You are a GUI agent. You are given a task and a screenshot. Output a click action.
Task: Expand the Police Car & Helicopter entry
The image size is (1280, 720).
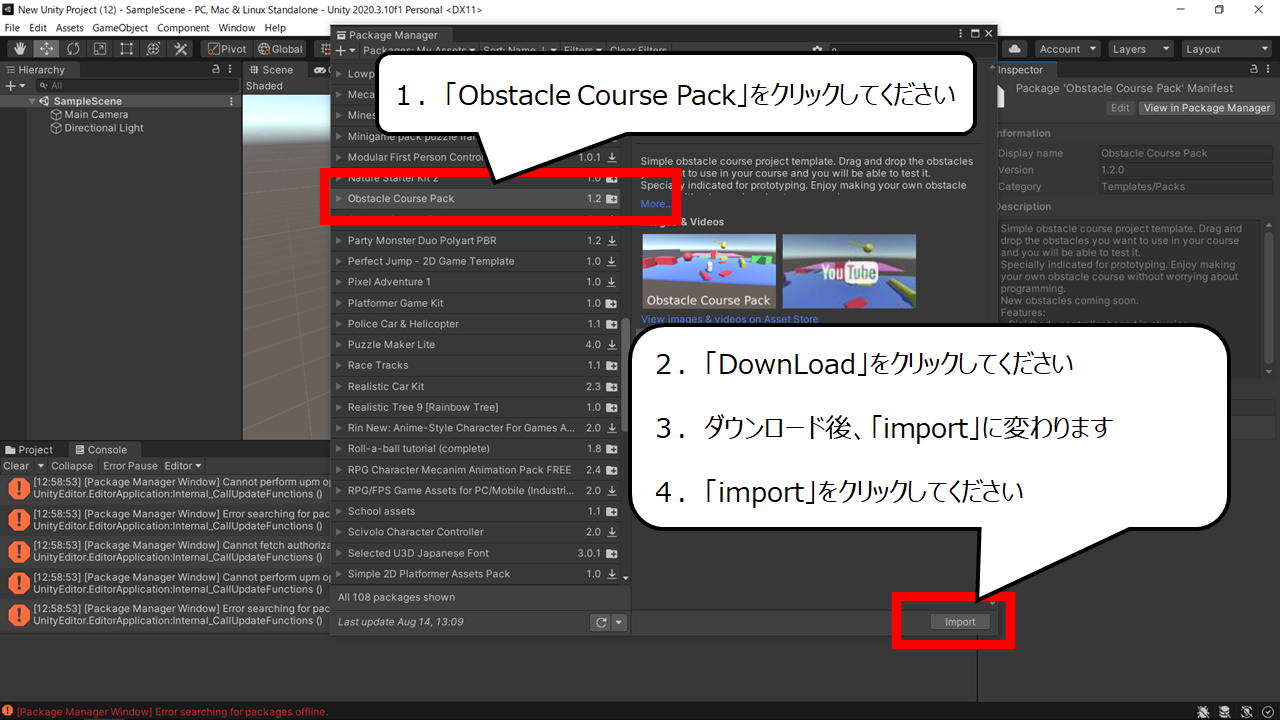[x=339, y=324]
